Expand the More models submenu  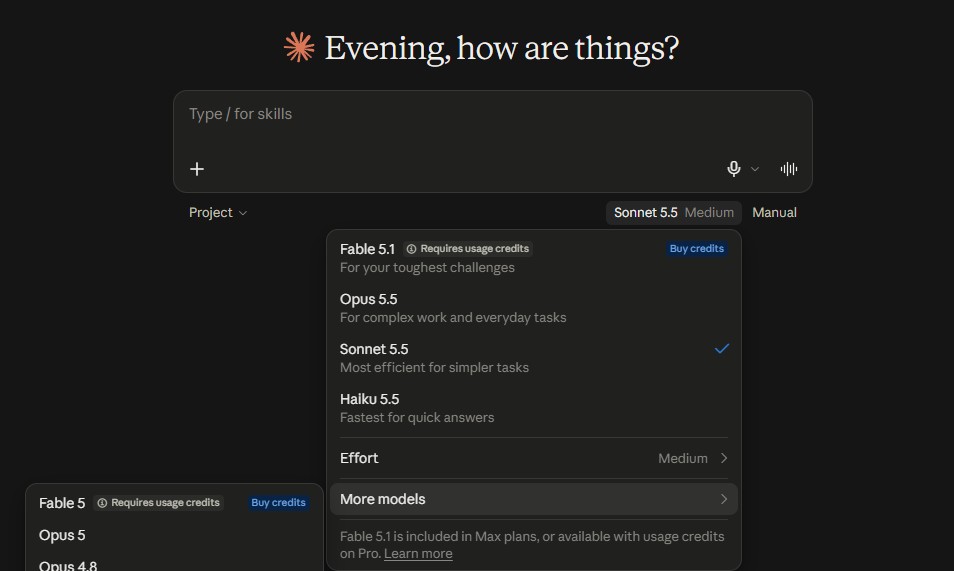coord(534,499)
